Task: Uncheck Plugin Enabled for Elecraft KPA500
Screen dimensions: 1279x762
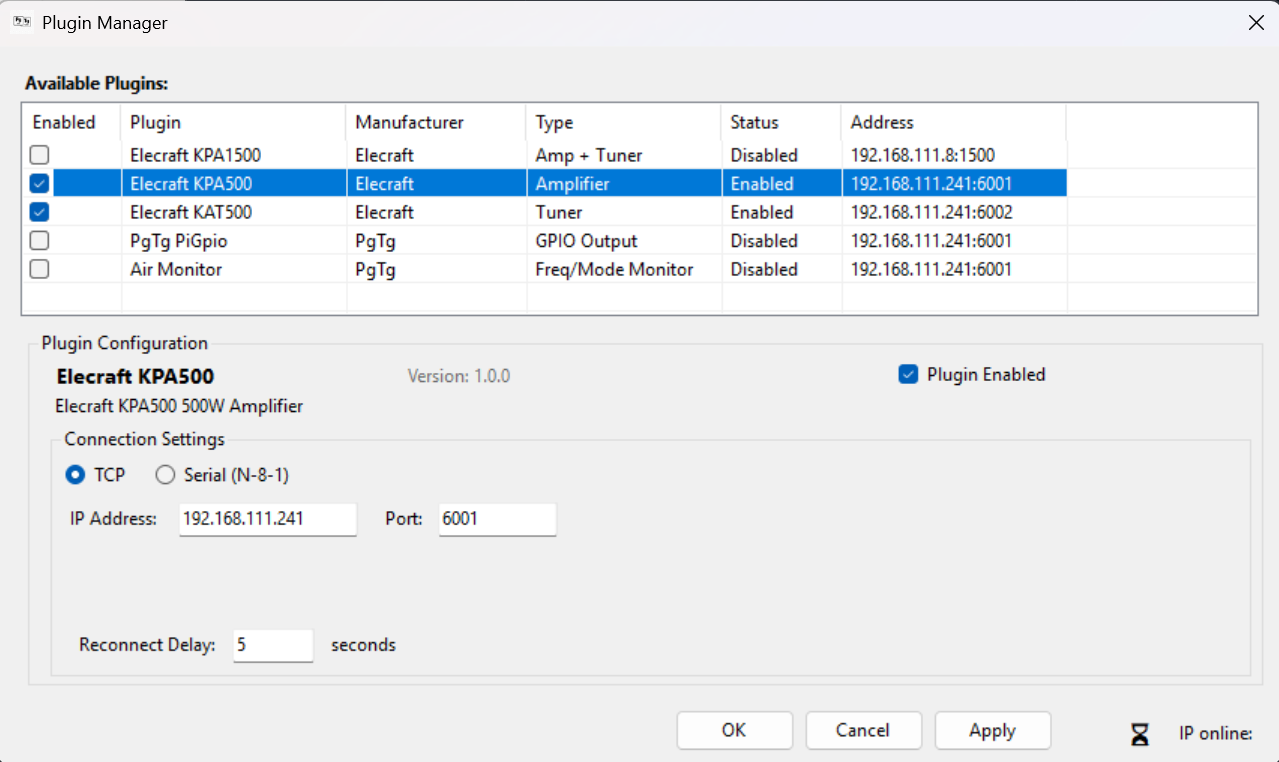Action: click(908, 374)
